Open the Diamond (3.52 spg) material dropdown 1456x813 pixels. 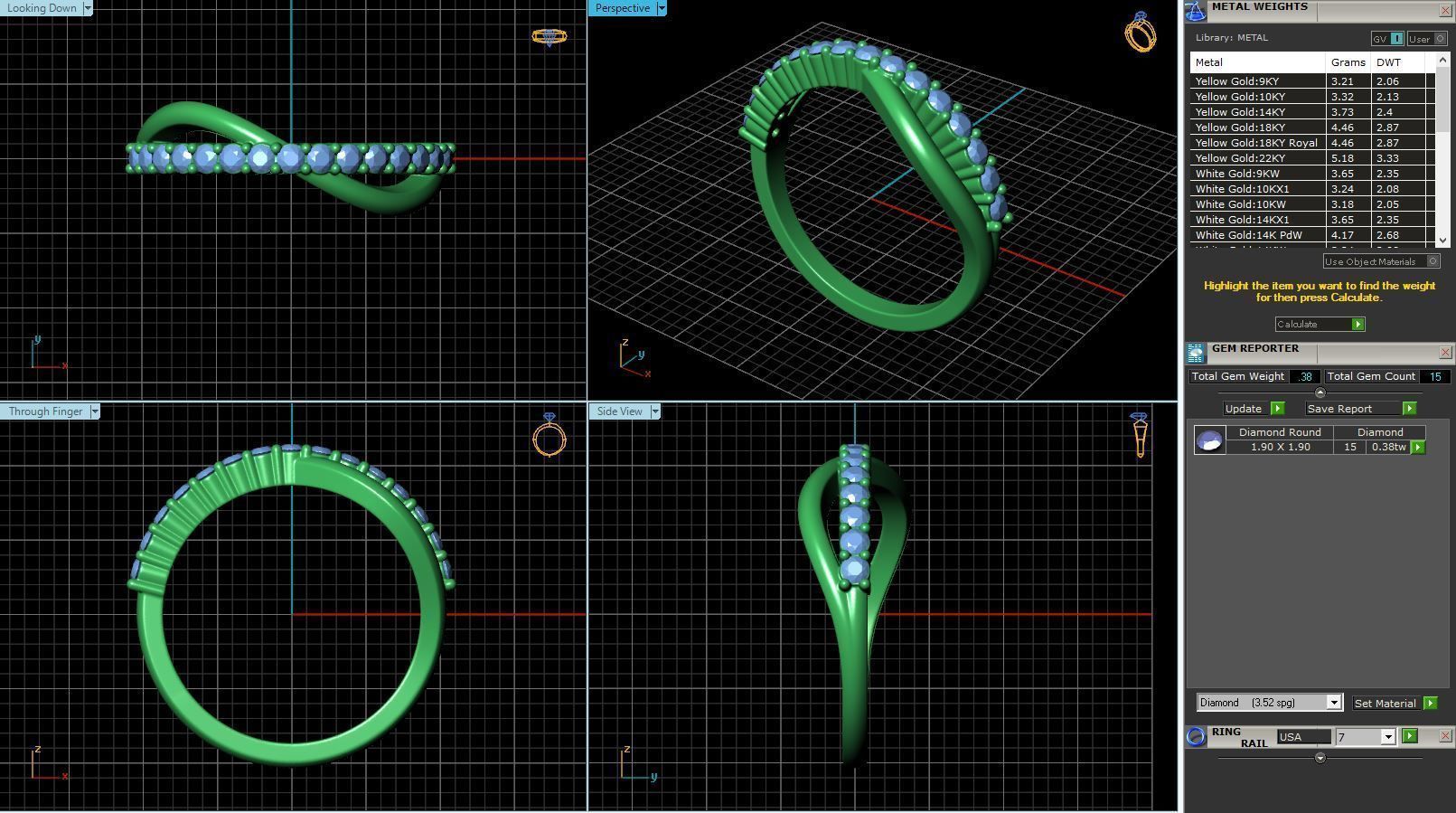tap(1333, 703)
